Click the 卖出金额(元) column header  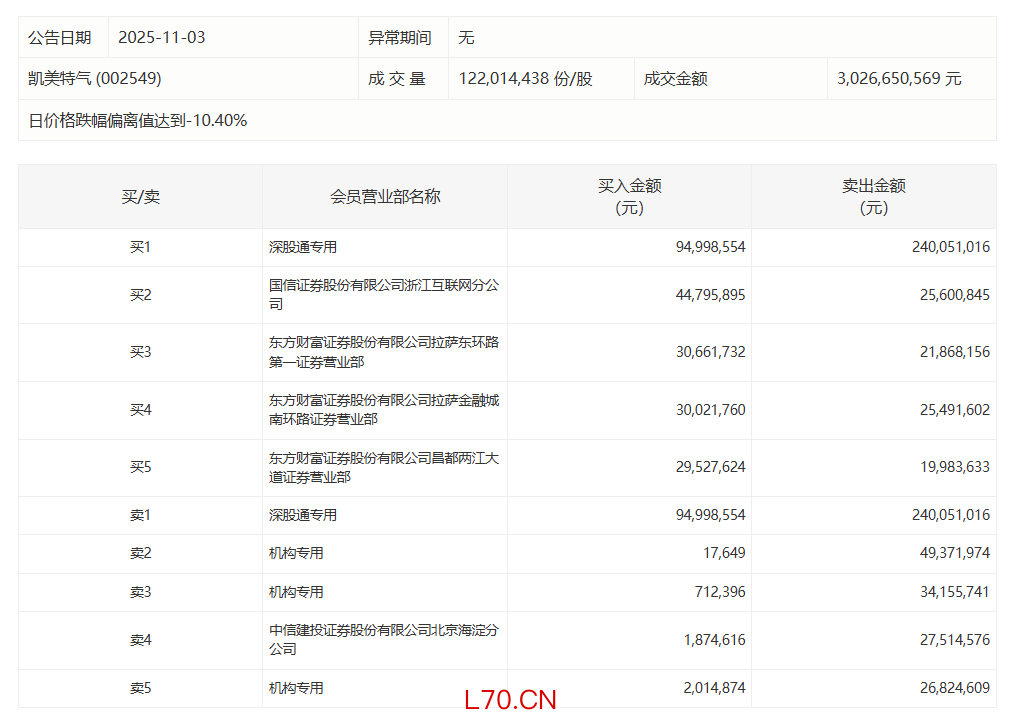pyautogui.click(x=873, y=197)
